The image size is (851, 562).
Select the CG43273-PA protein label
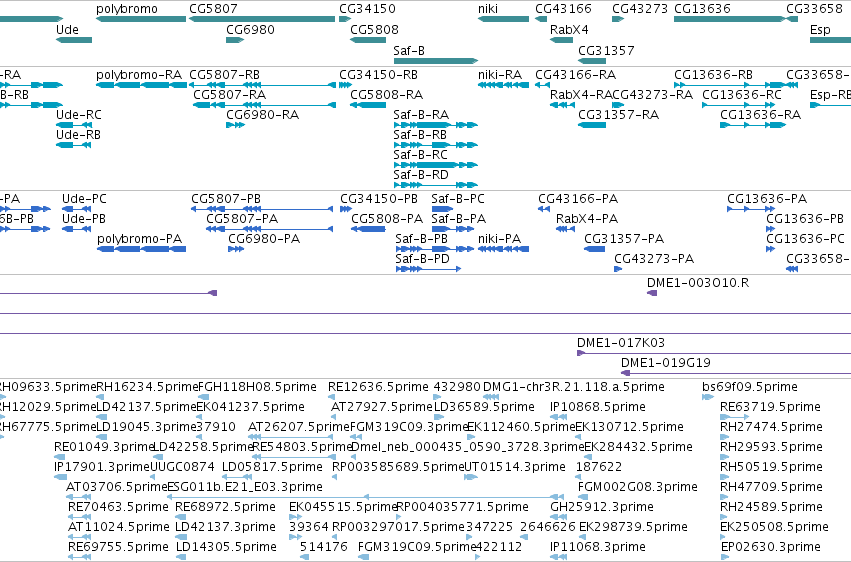654,259
